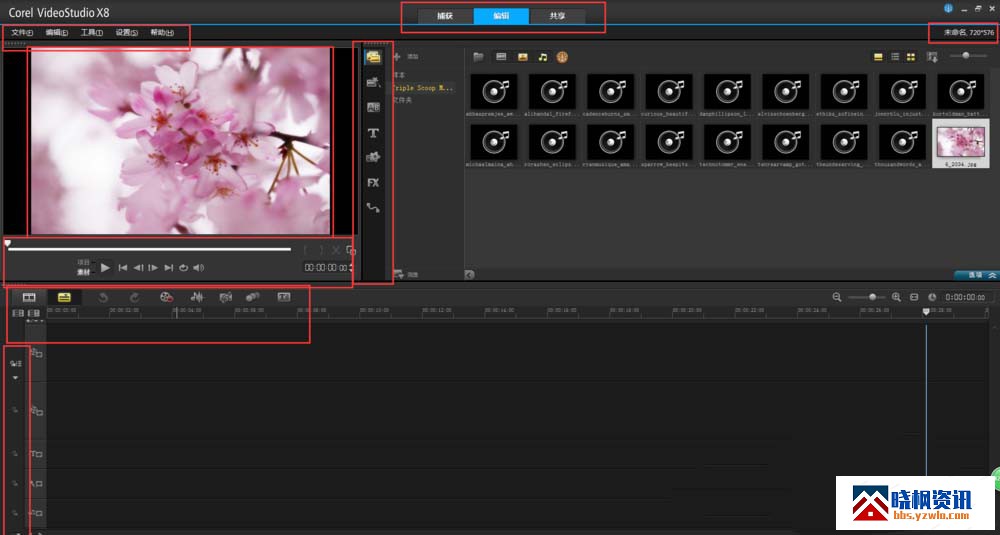Open the Path motion library icon

[373, 208]
